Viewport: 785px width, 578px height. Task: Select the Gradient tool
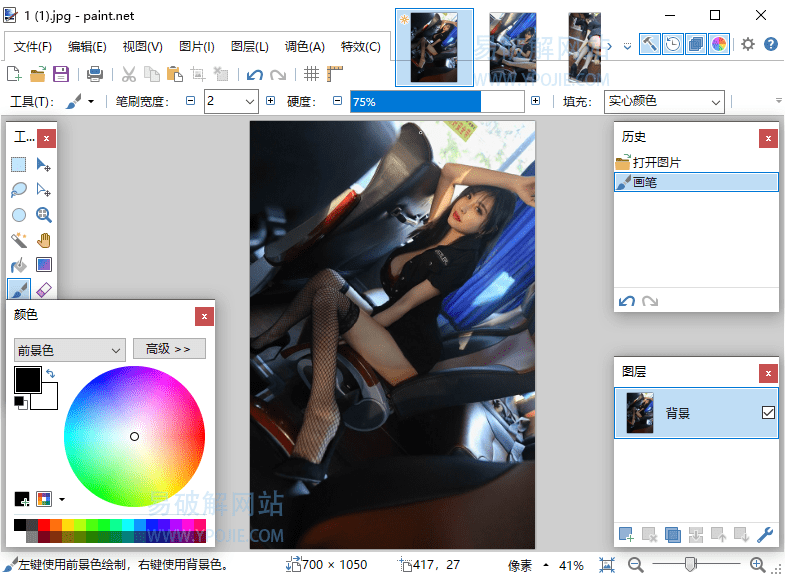tap(44, 265)
